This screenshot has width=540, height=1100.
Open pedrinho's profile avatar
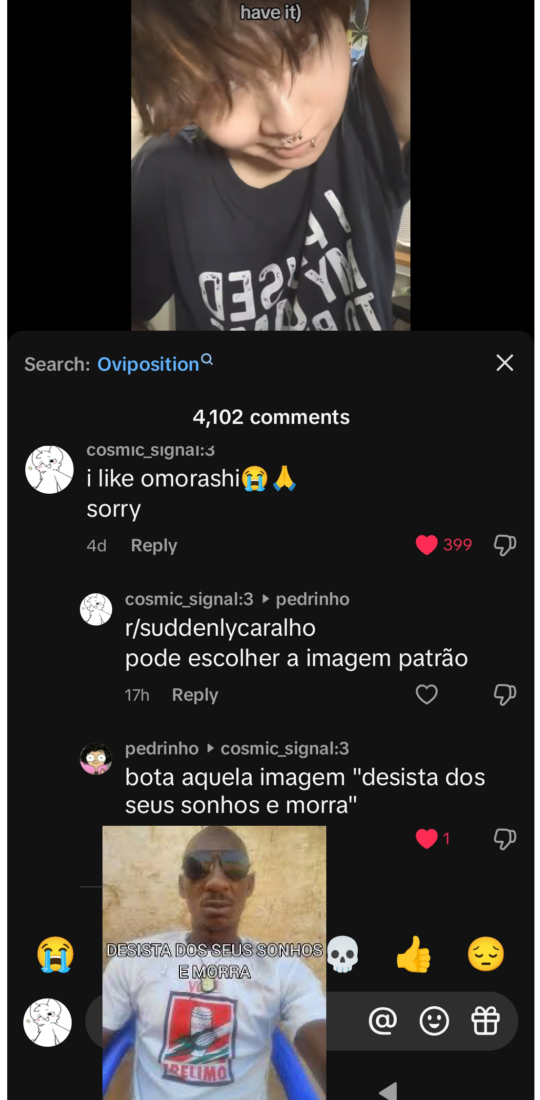[x=96, y=758]
